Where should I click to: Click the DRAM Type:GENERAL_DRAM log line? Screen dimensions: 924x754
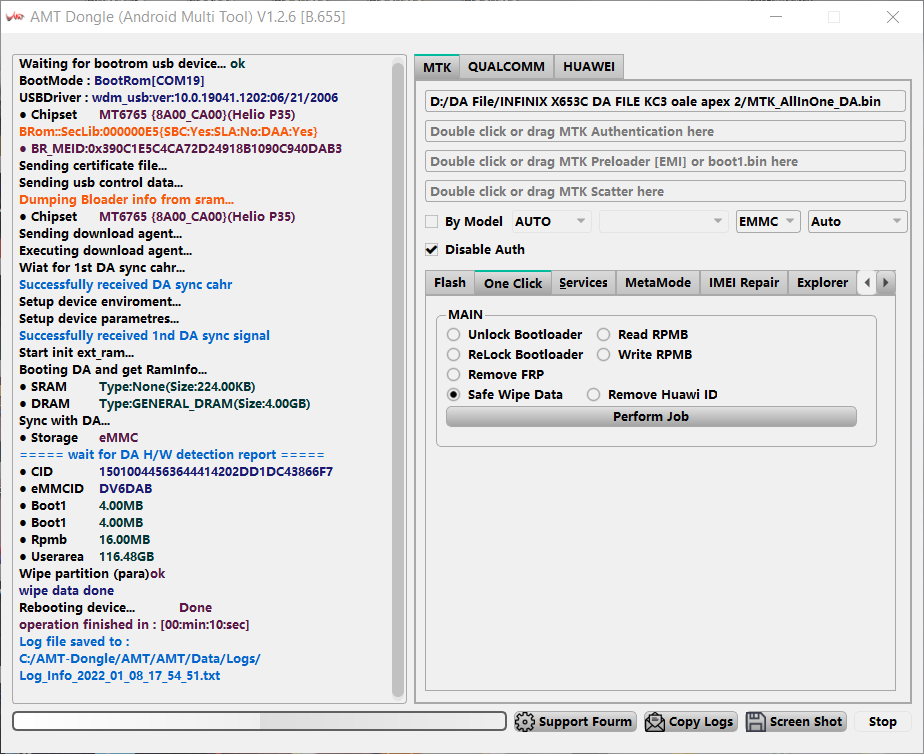click(x=165, y=404)
